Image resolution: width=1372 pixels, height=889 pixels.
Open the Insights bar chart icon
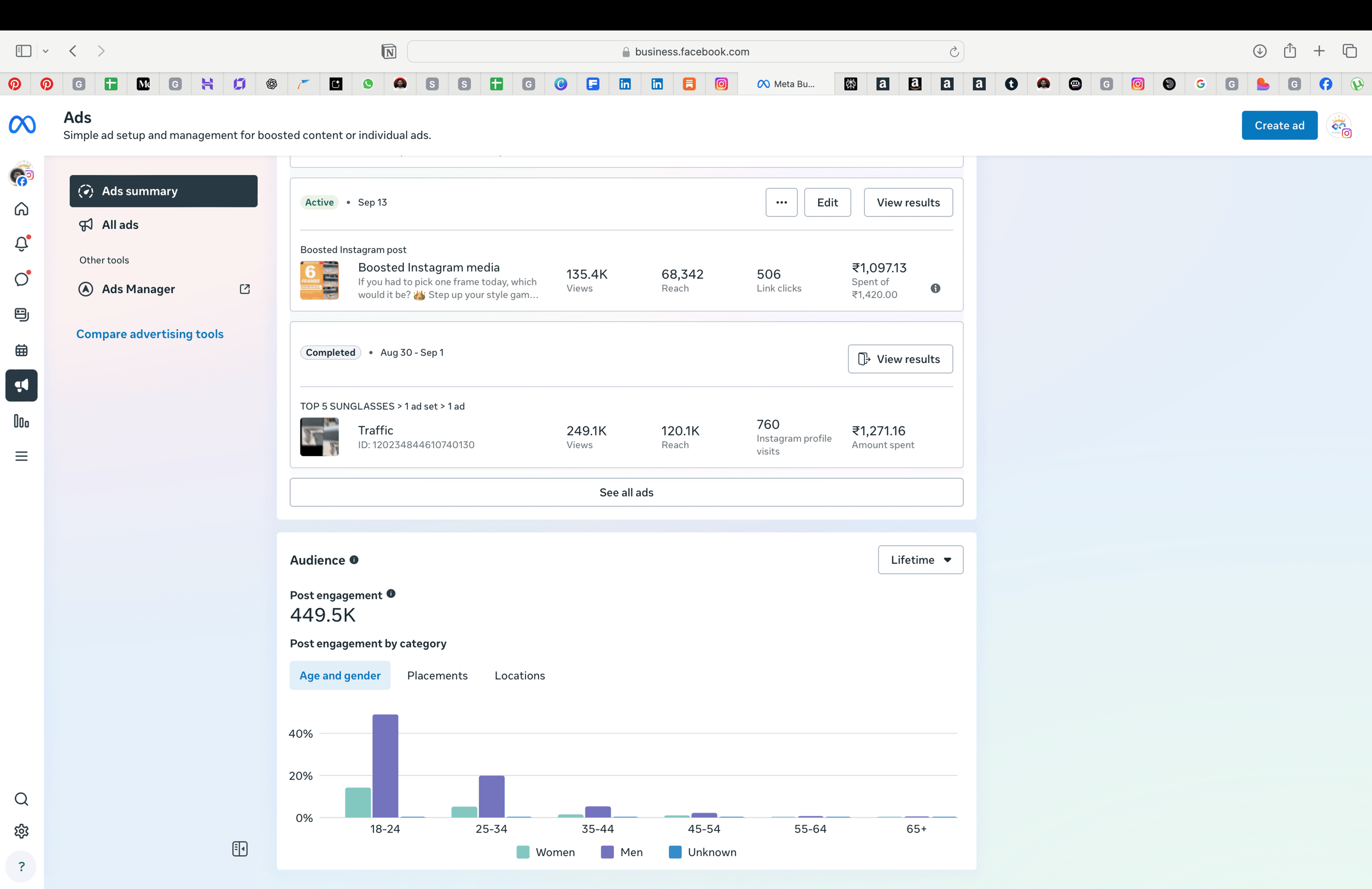coord(22,421)
